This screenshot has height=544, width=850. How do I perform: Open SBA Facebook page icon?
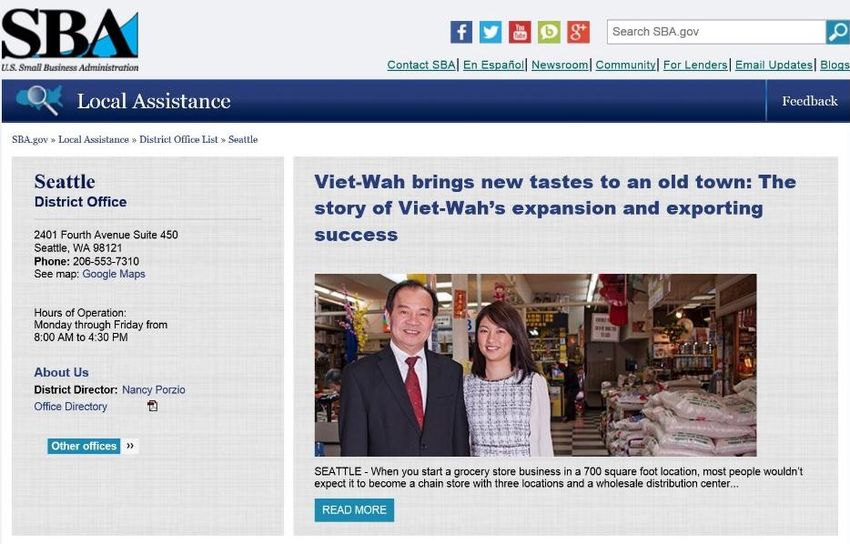coord(461,32)
